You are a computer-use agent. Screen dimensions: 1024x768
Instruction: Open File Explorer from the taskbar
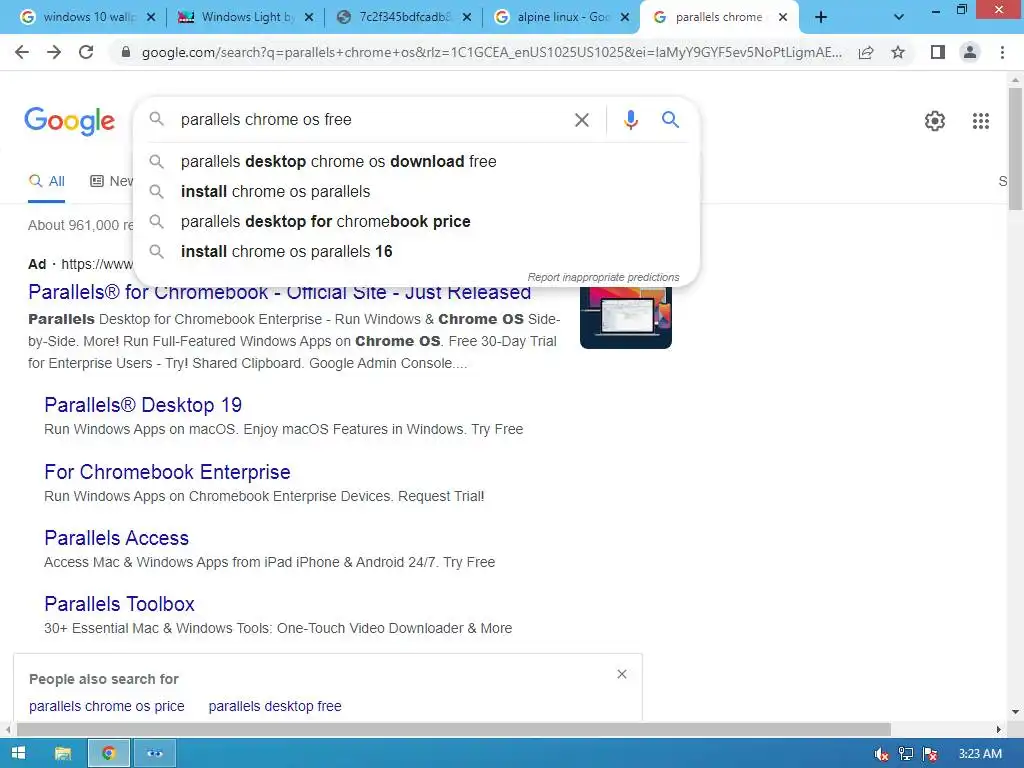(x=63, y=753)
